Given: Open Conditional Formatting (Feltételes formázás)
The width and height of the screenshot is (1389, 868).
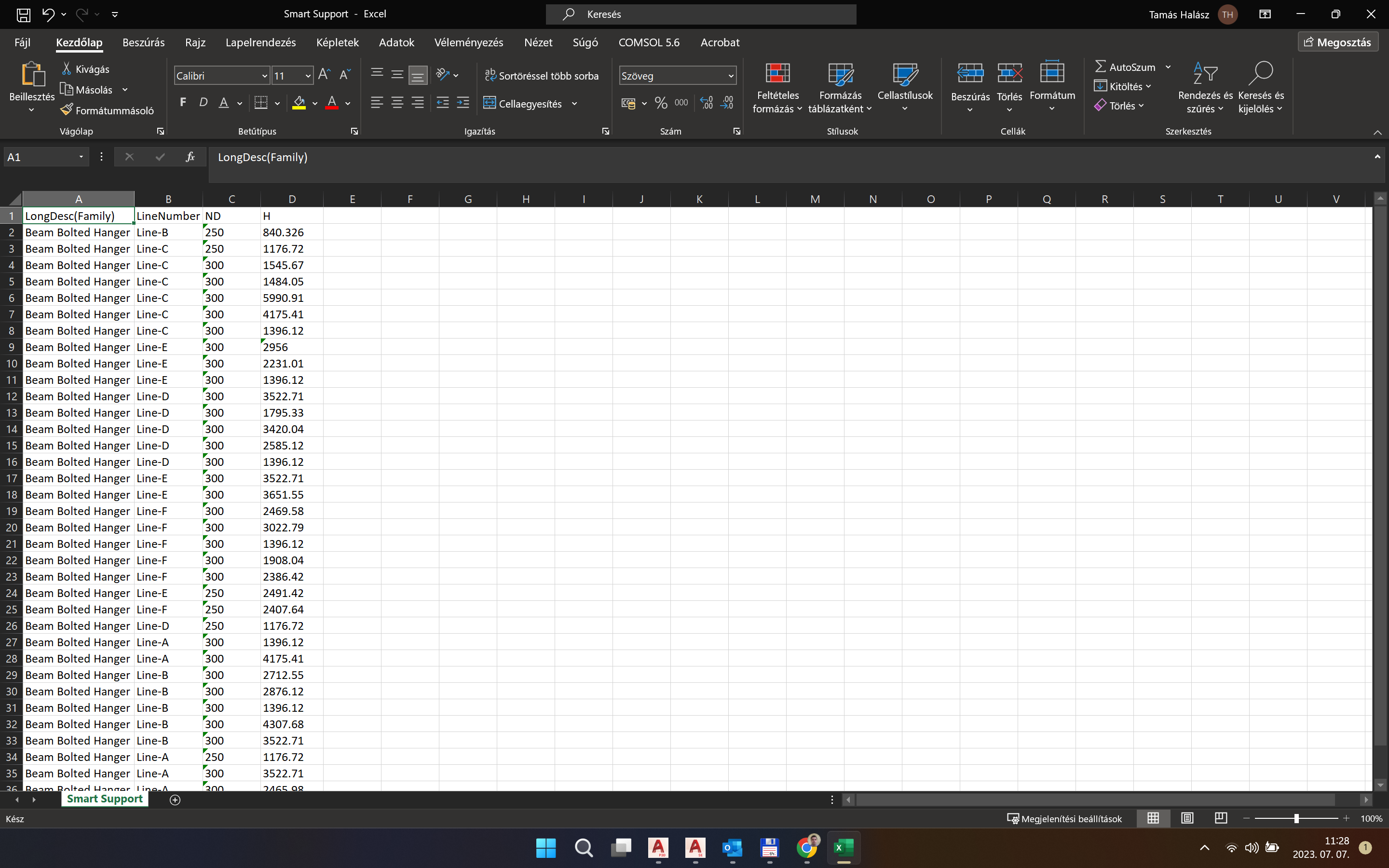Looking at the screenshot, I should 777,87.
